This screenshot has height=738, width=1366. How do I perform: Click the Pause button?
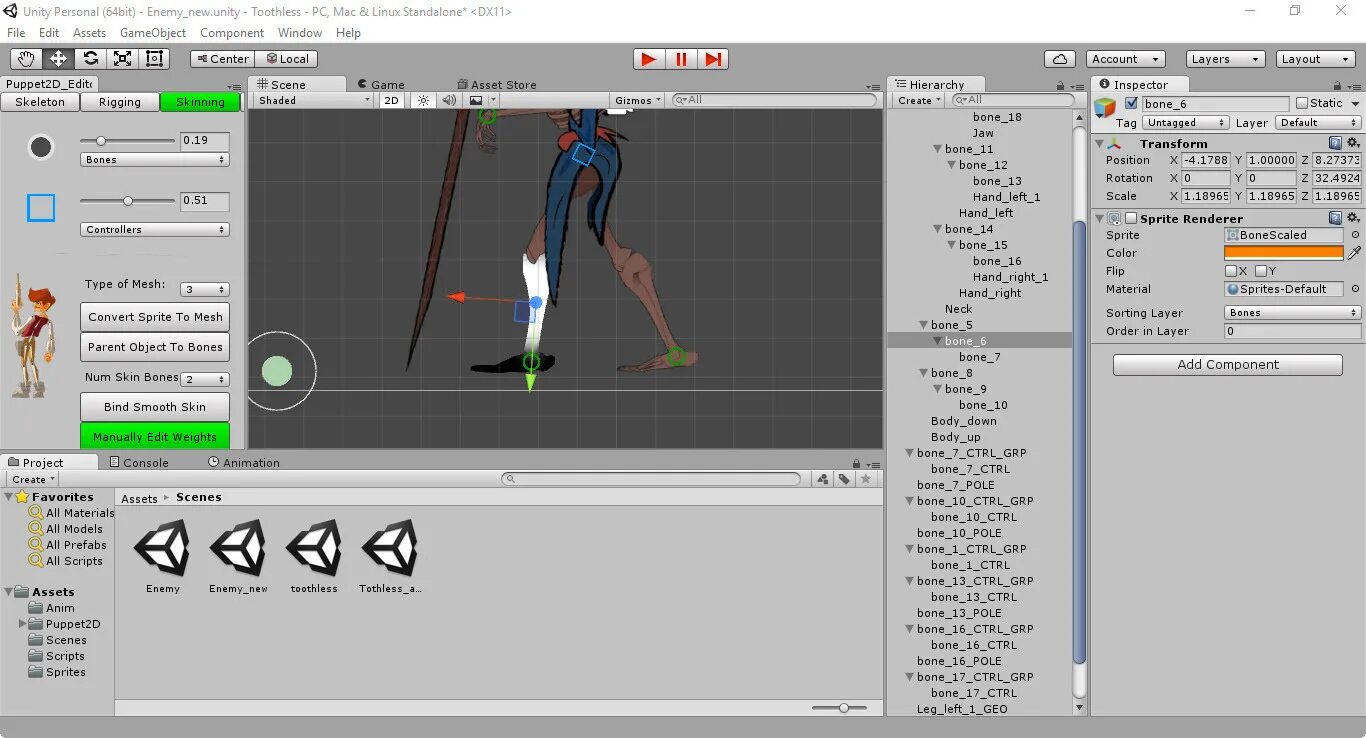(681, 59)
